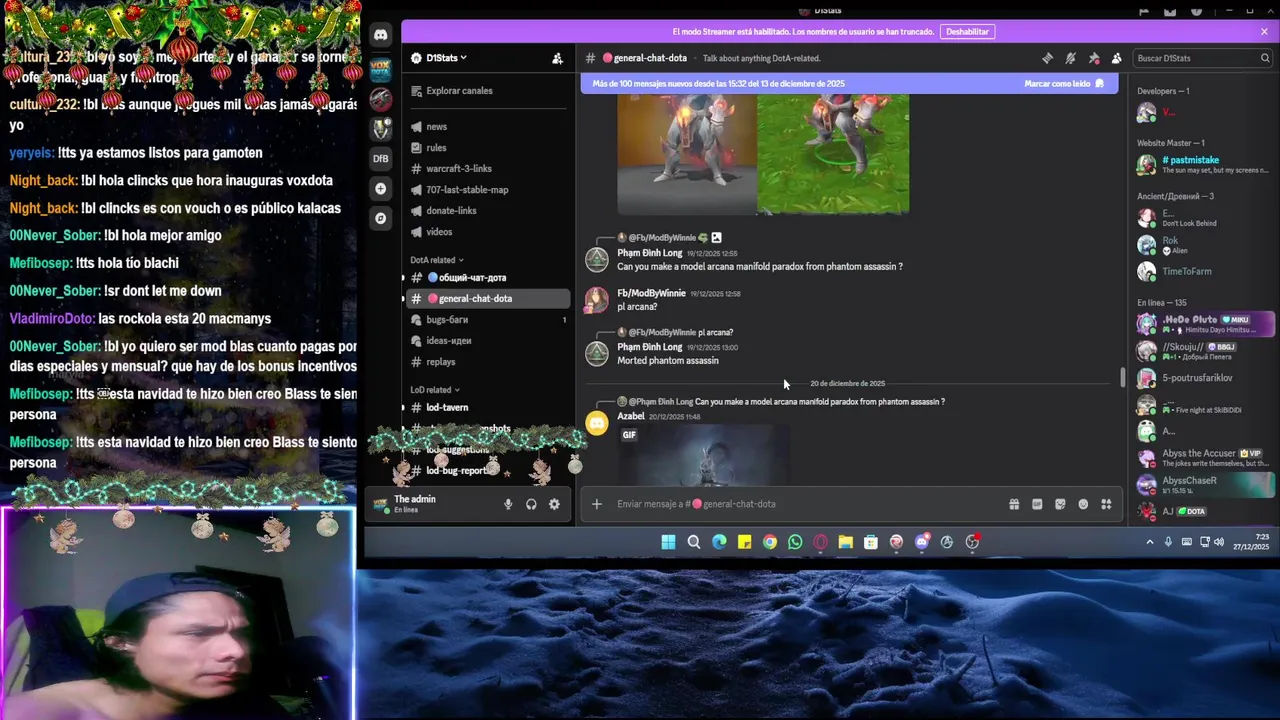The width and height of the screenshot is (1280, 720).
Task: Open member //Skouju// in list
Action: click(1204, 351)
